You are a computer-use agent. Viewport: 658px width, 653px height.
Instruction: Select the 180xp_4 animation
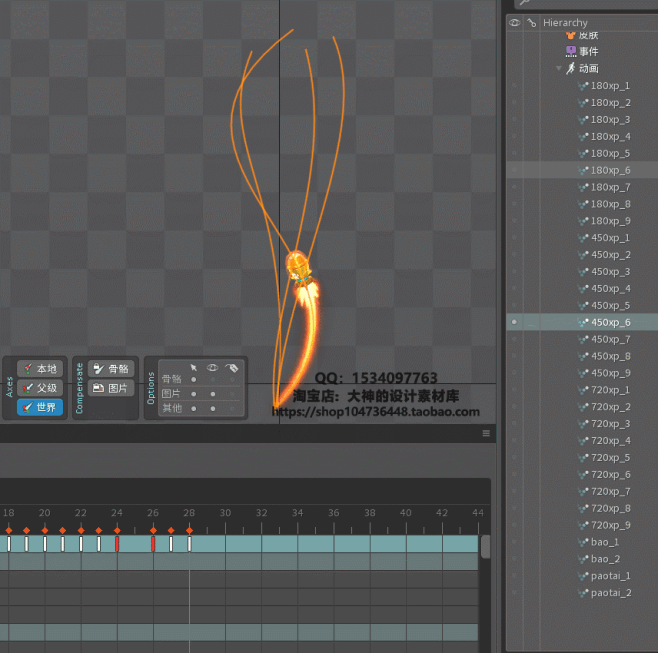pos(611,137)
